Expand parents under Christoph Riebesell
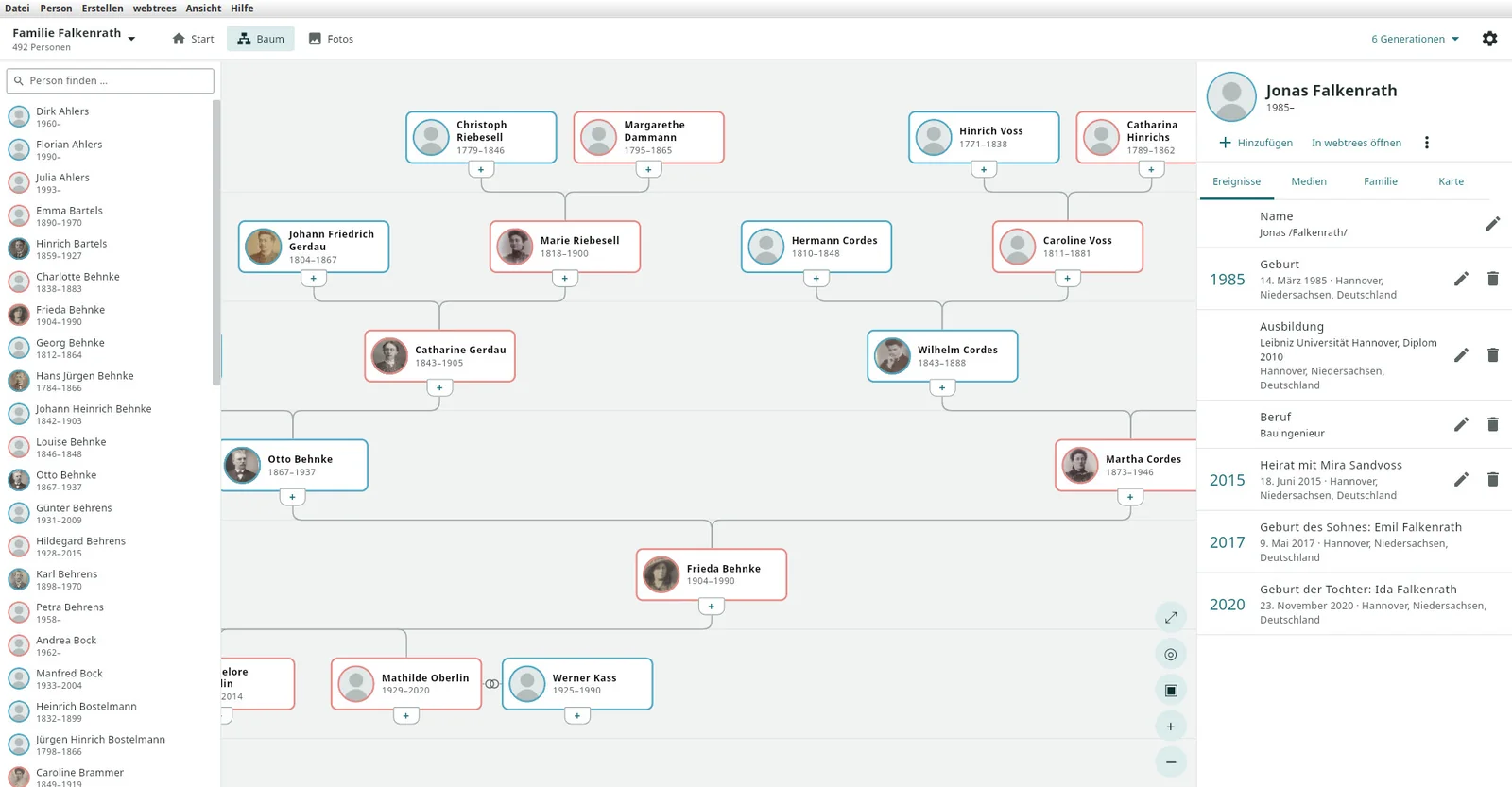Viewport: 1512px width, 787px height. [481, 169]
